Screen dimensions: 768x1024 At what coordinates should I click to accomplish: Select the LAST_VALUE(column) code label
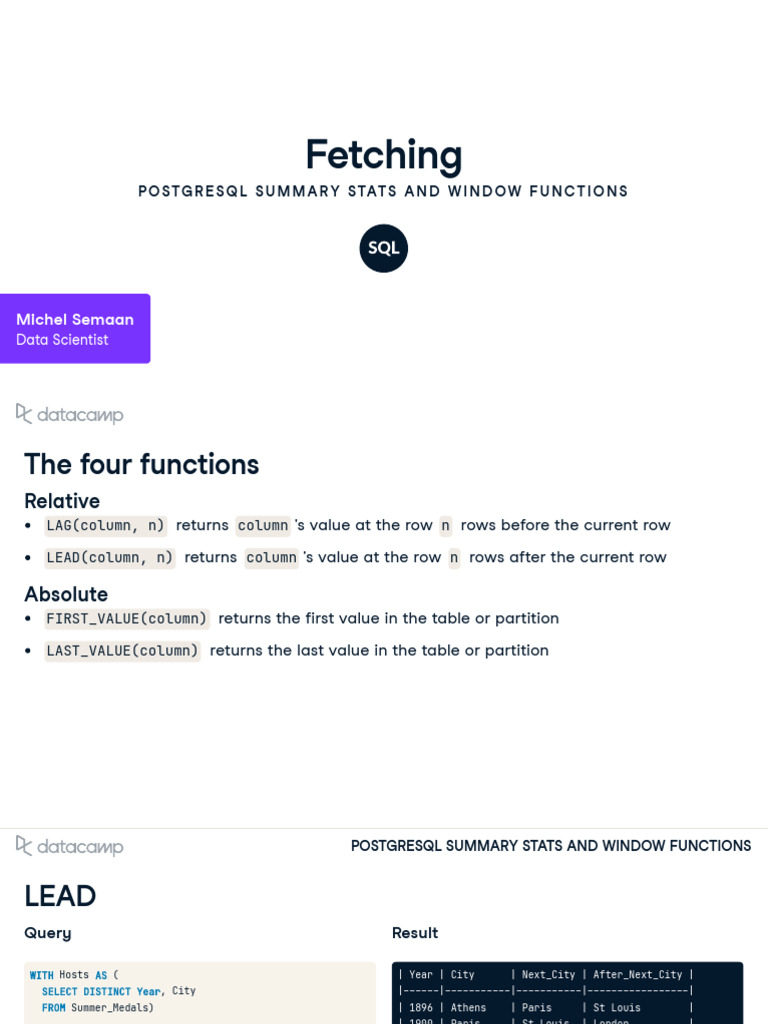(x=122, y=650)
